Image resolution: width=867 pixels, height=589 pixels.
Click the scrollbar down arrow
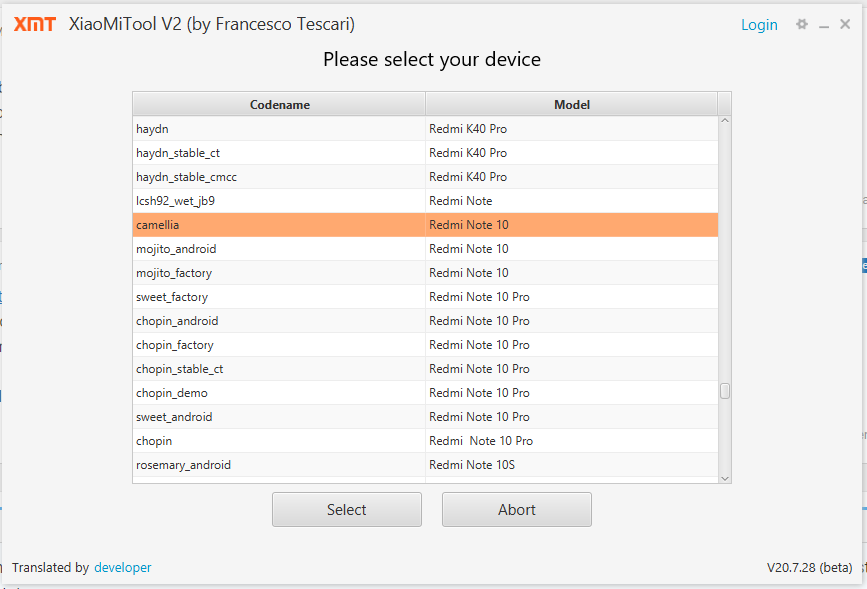pyautogui.click(x=725, y=478)
